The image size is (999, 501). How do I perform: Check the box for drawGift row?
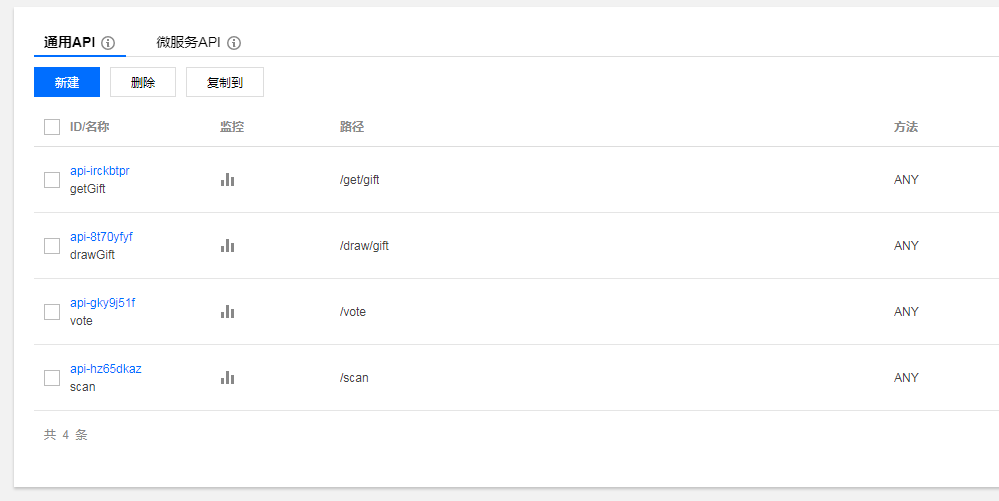(x=52, y=246)
